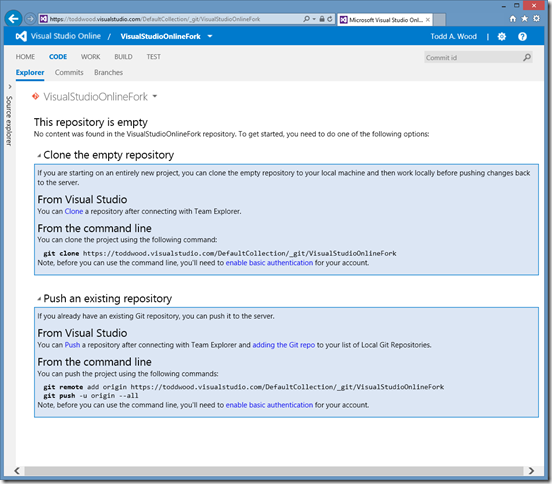Collapse the Push an existing repository section
This screenshot has height=484, width=552.
[39, 299]
